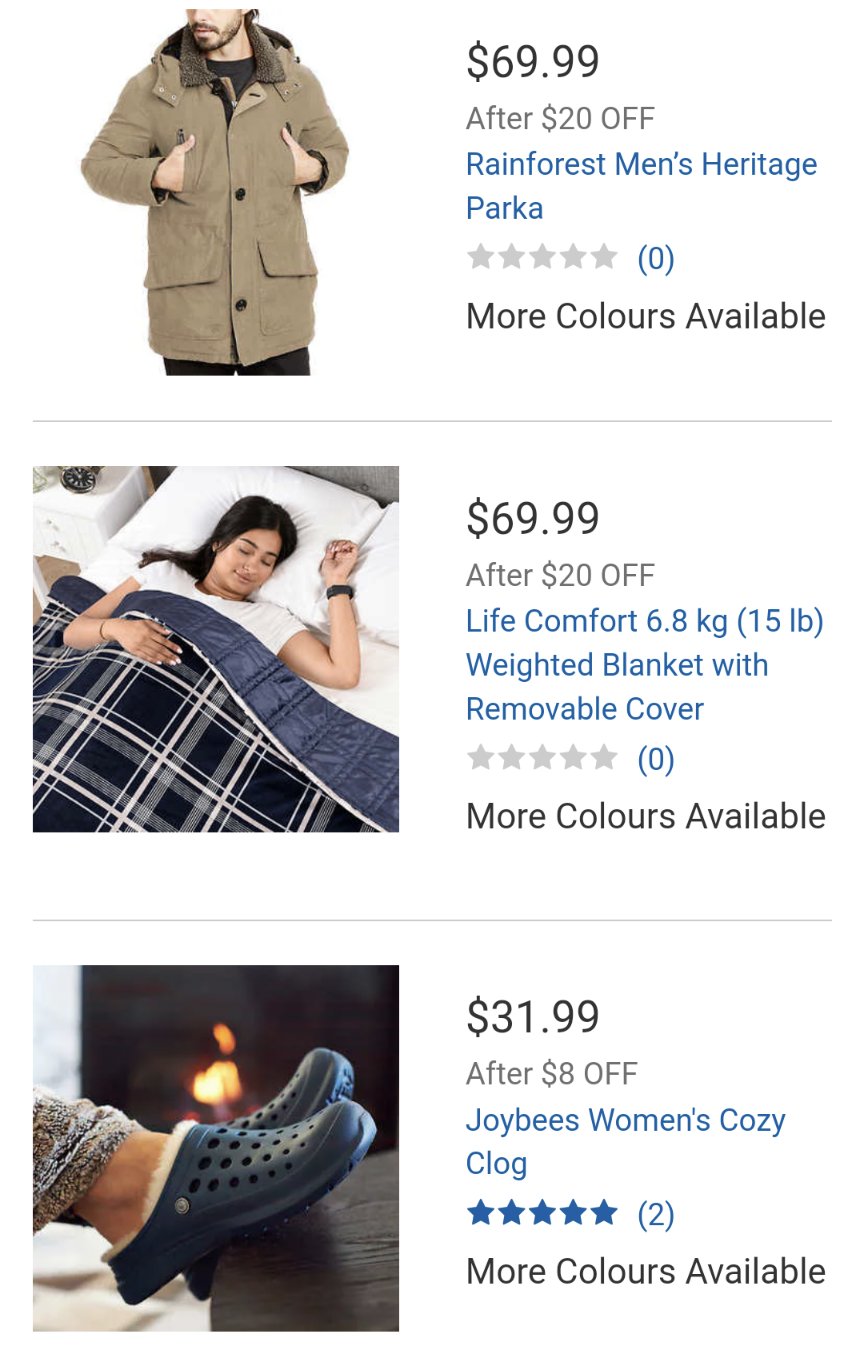Open the weighted blanket's (0) review count
Image resolution: width=864 pixels, height=1365 pixels.
click(x=656, y=760)
